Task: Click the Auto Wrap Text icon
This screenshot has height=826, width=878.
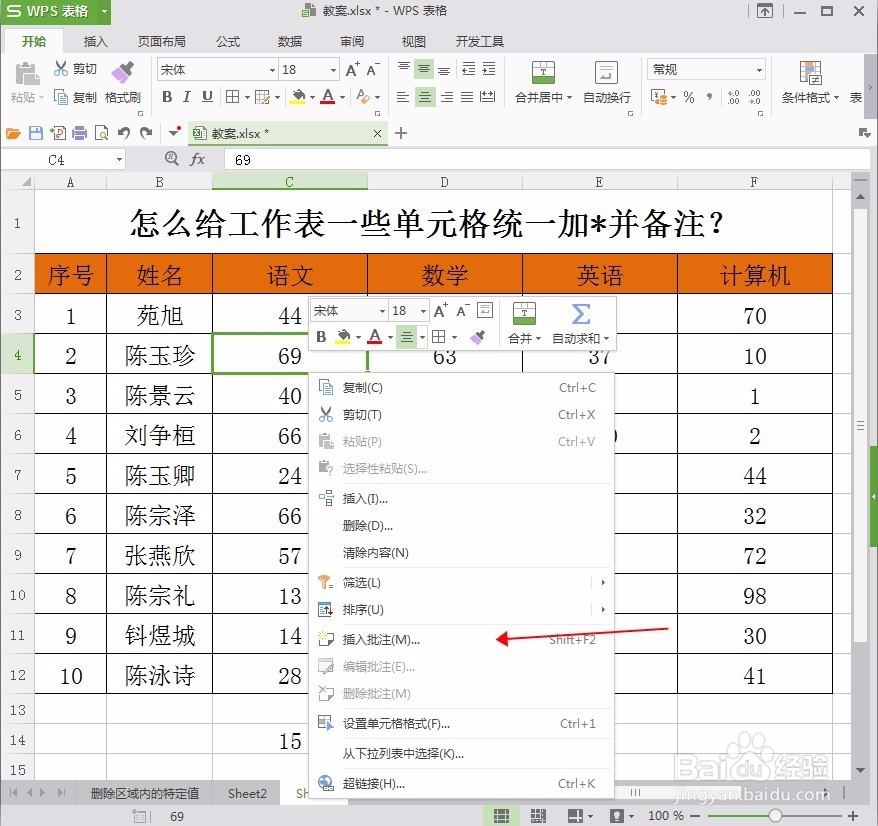Action: 606,72
